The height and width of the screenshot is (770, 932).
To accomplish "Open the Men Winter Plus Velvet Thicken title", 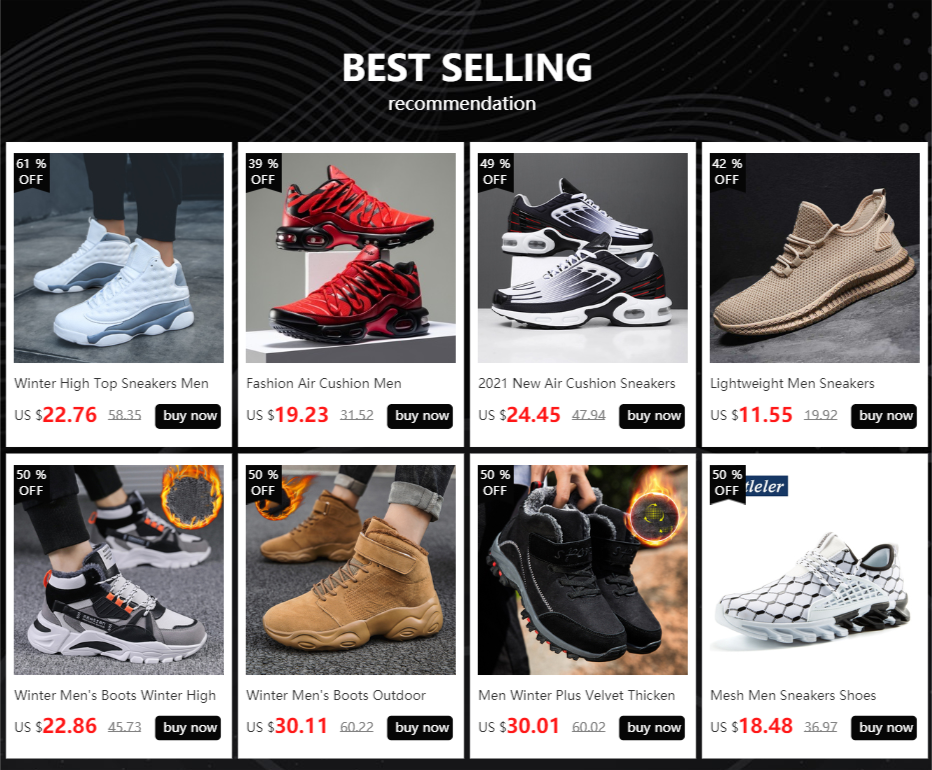I will click(577, 695).
